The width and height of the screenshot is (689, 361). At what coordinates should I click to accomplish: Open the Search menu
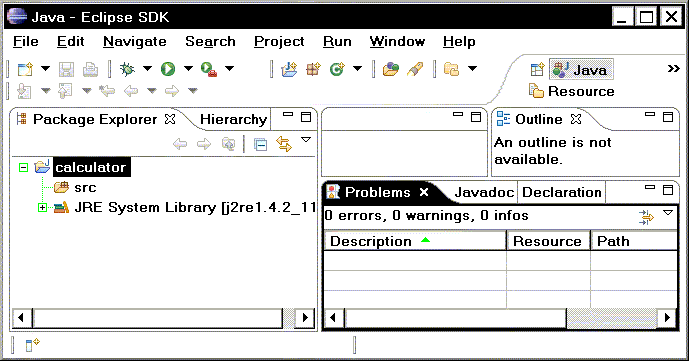point(210,41)
